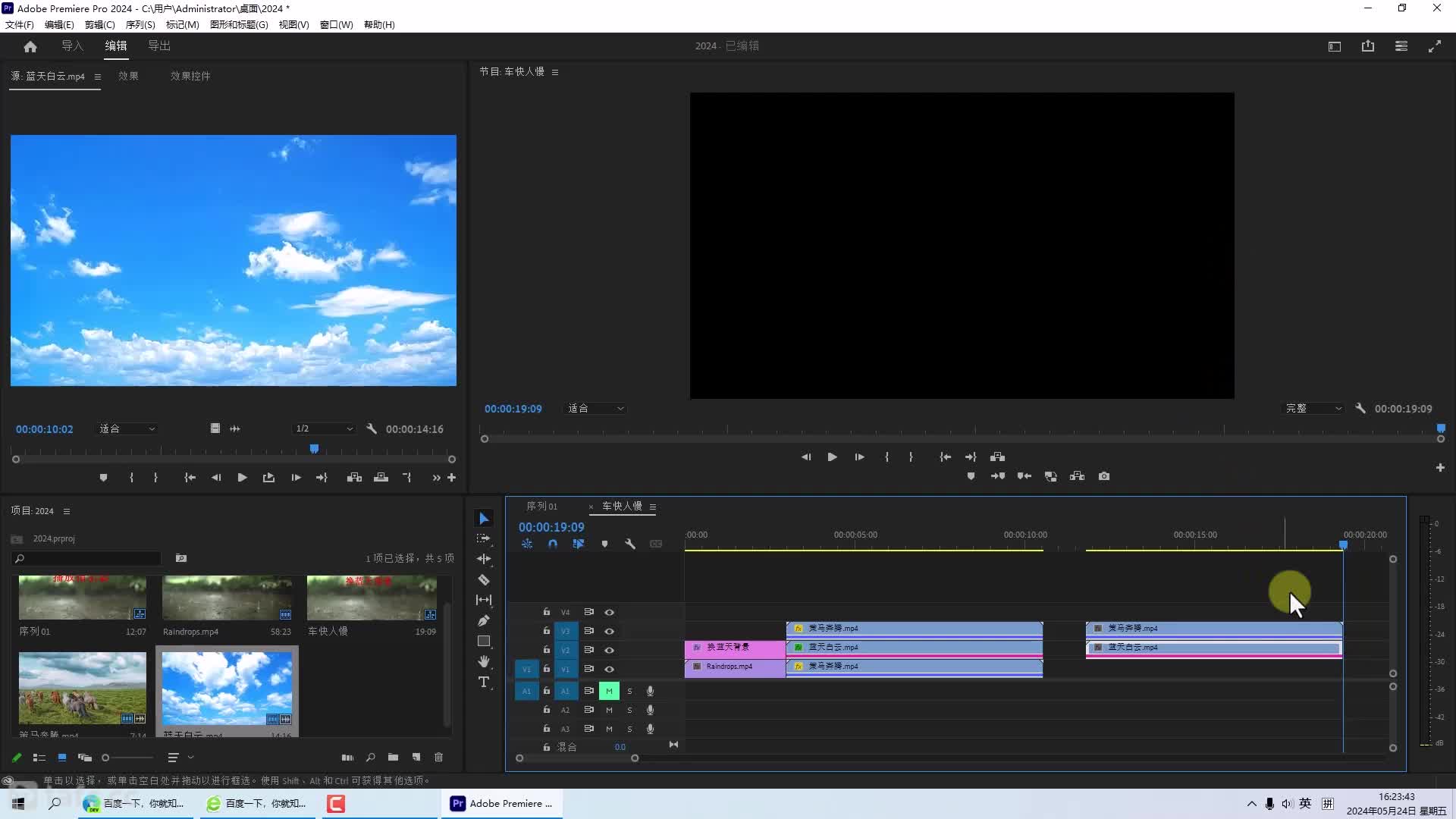Select the Type tool
This screenshot has width=1456, height=819.
(x=484, y=682)
